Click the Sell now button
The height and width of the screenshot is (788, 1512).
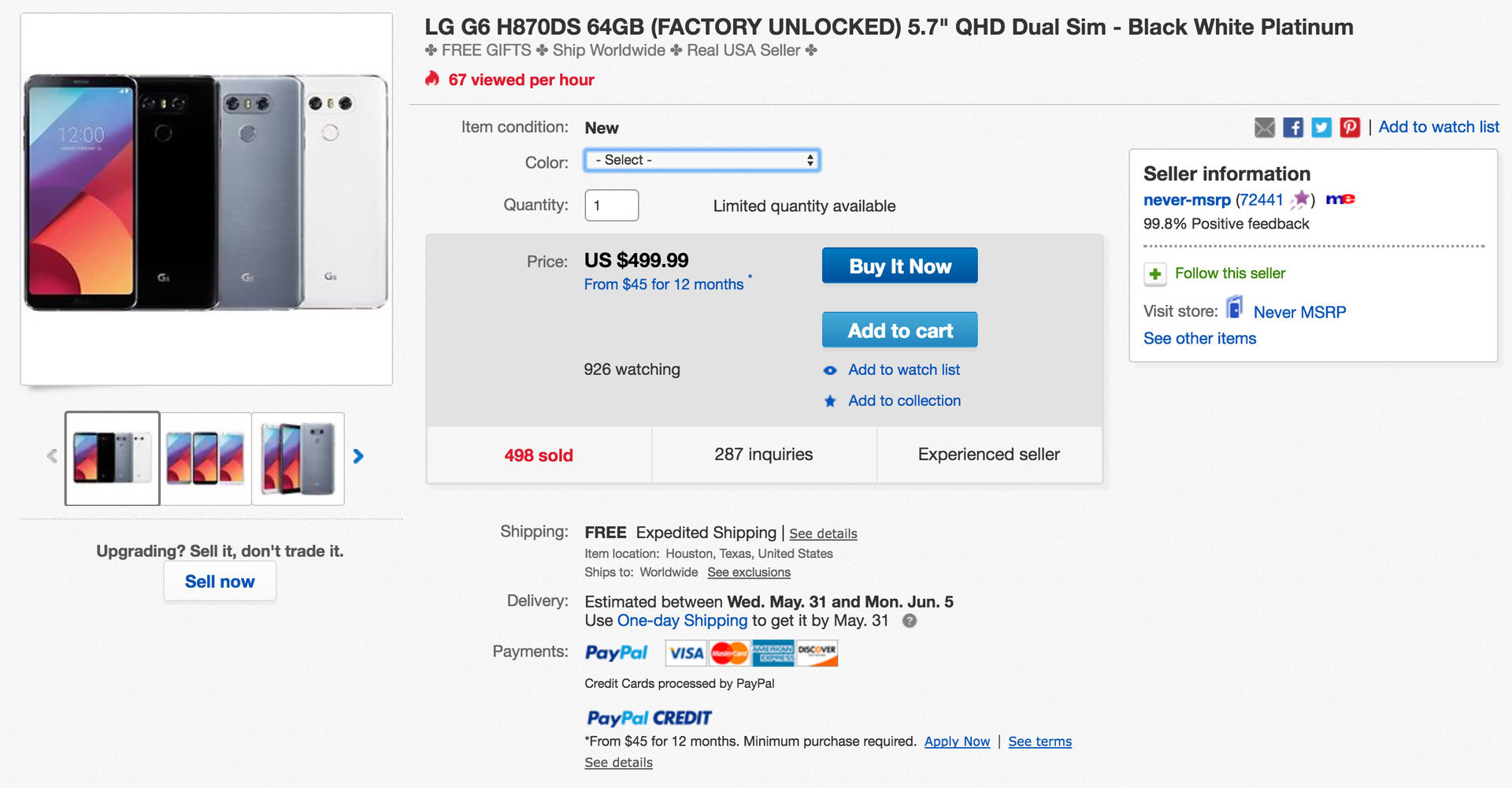(220, 582)
